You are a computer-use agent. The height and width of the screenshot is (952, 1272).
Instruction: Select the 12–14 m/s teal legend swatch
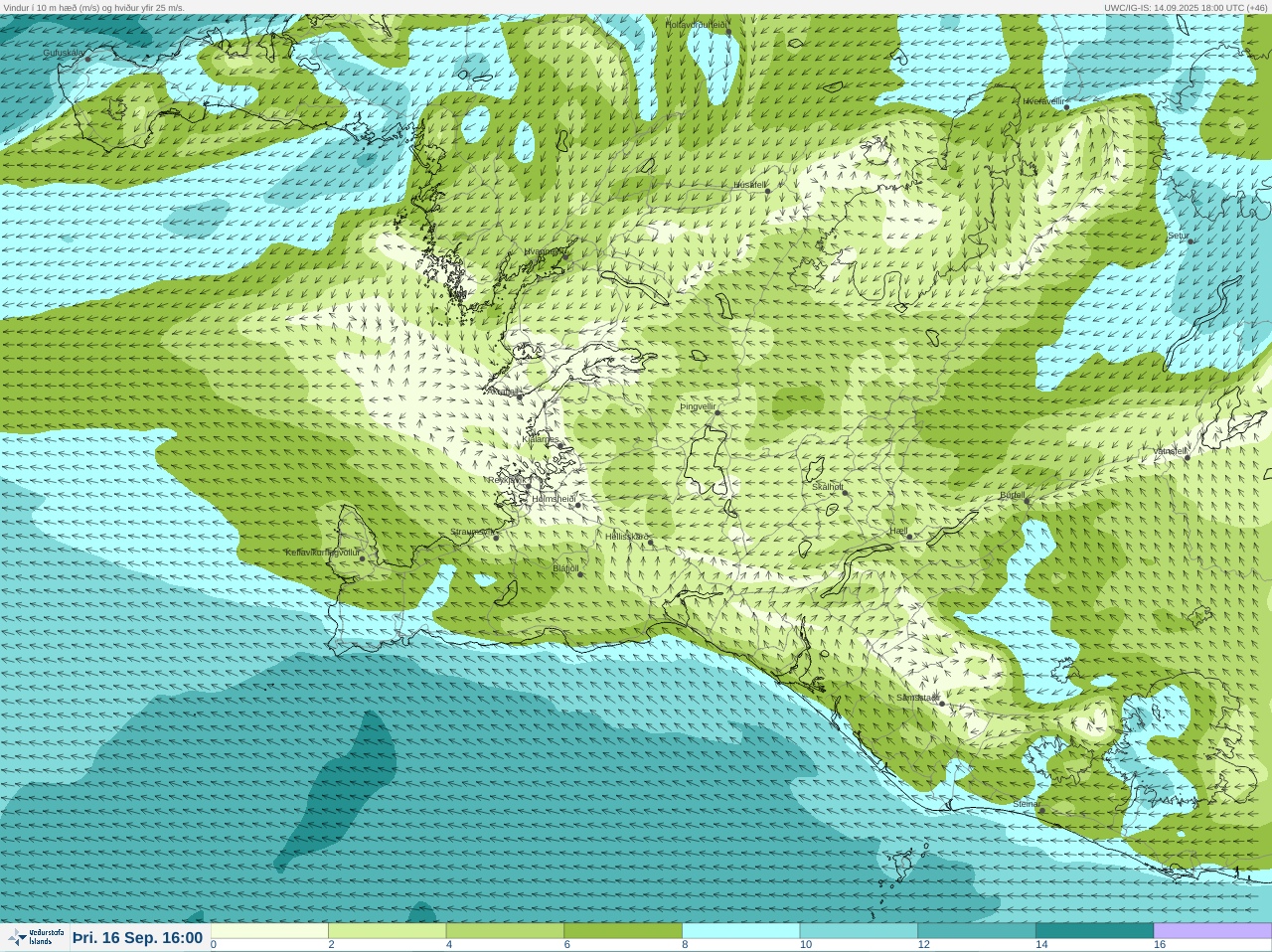(977, 931)
